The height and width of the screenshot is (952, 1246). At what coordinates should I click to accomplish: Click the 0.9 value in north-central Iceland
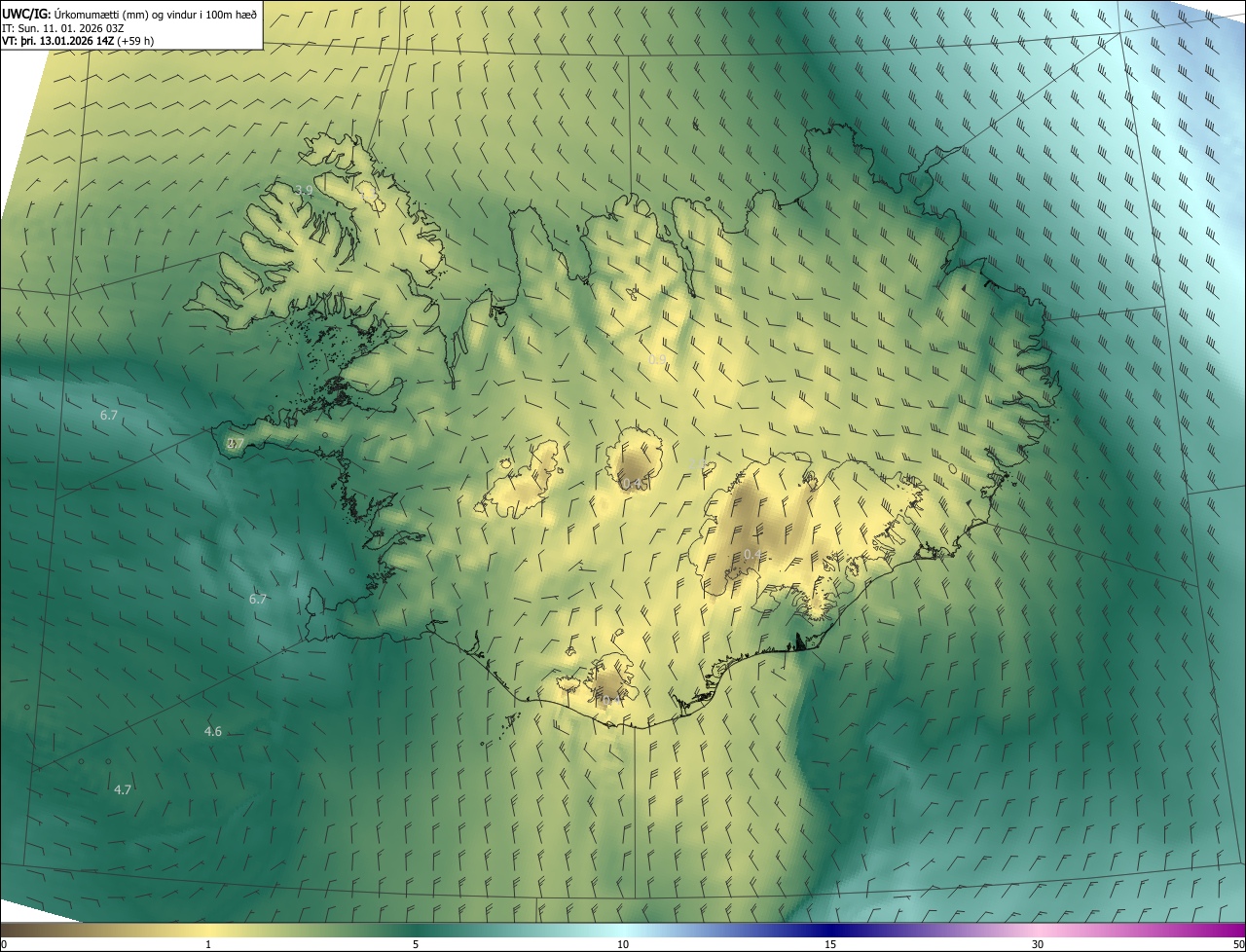pos(657,360)
